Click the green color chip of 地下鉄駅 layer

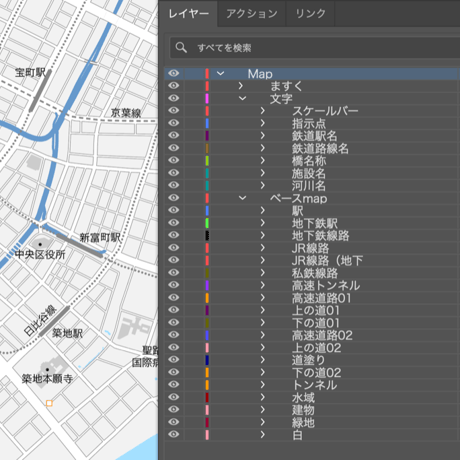207,223
